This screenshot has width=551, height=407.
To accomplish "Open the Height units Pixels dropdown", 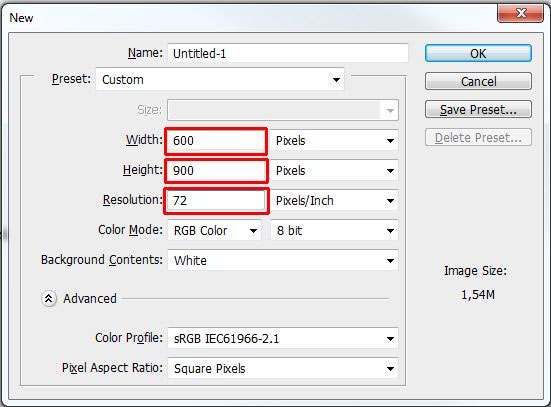I will coord(334,171).
